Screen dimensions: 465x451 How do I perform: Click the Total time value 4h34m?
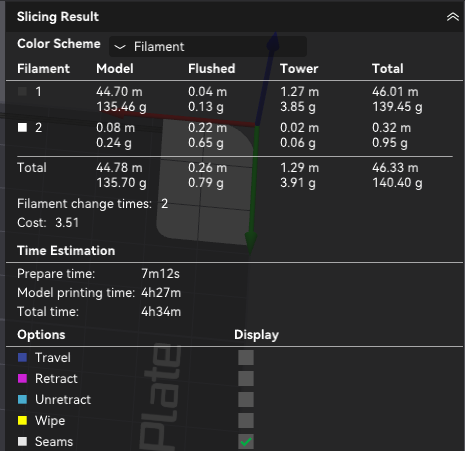coord(161,312)
